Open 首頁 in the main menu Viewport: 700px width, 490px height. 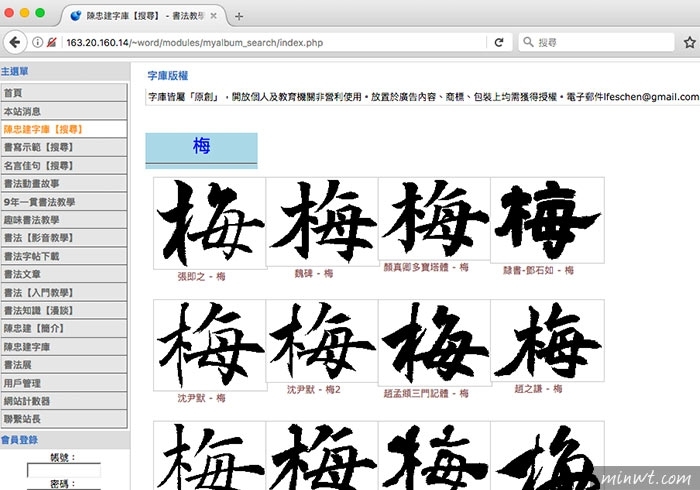click(64, 92)
